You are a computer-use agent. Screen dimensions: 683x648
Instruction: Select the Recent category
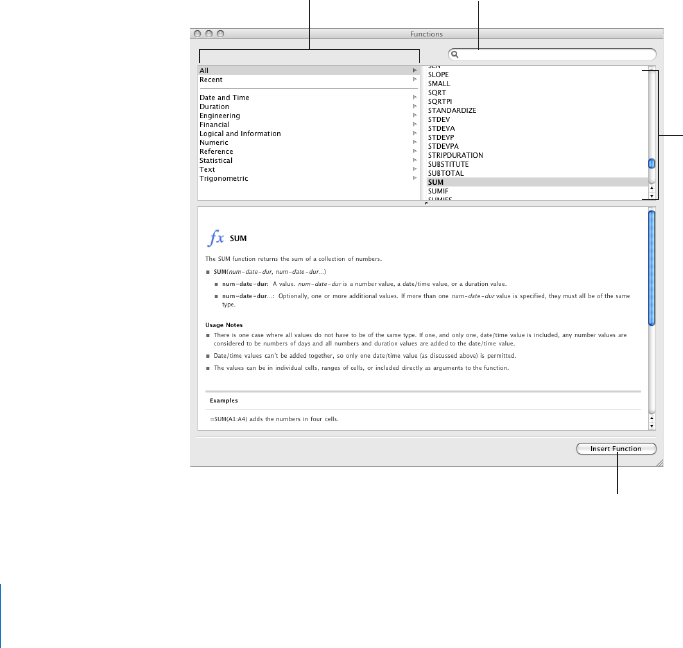[x=308, y=79]
